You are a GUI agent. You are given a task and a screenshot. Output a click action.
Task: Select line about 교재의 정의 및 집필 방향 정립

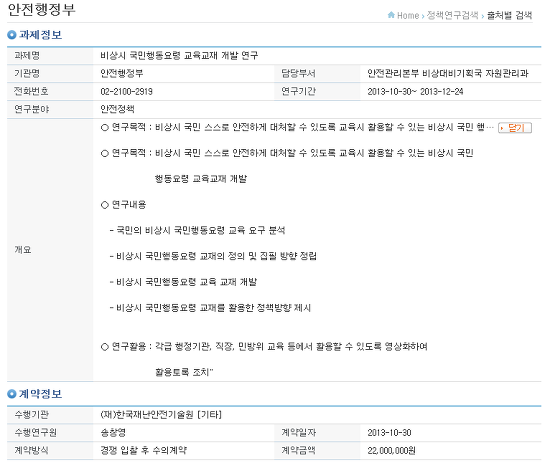click(x=213, y=256)
